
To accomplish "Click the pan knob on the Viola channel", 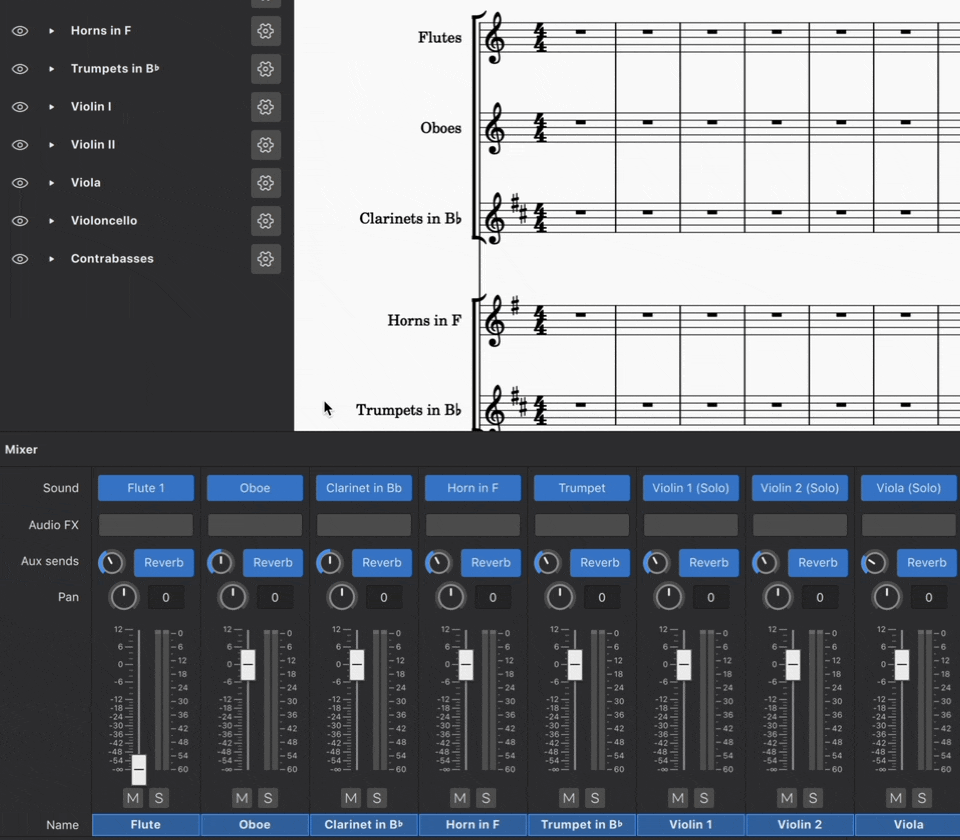I will coord(886,597).
